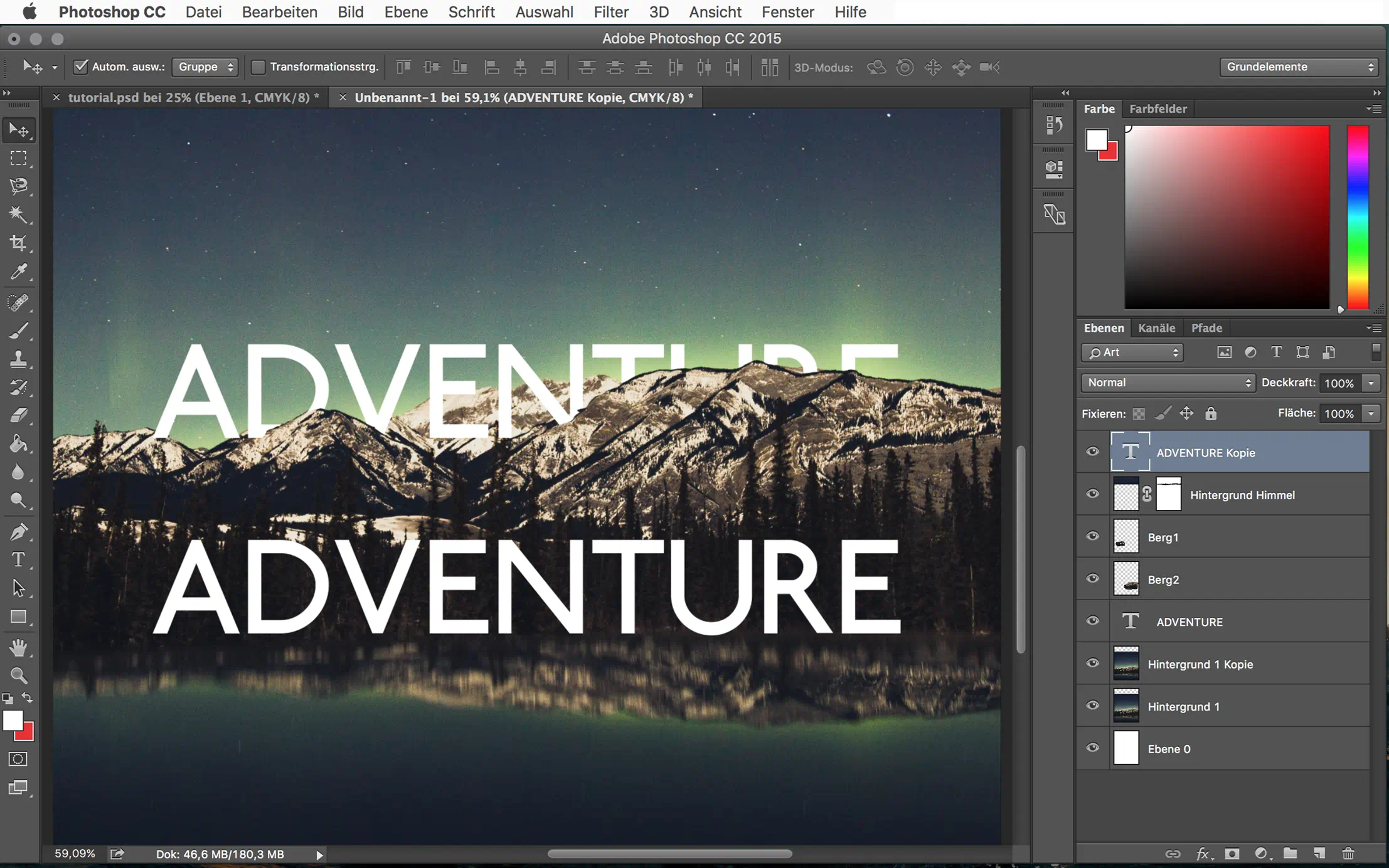
Task: Pick the Eyedropper tool
Action: (18, 272)
